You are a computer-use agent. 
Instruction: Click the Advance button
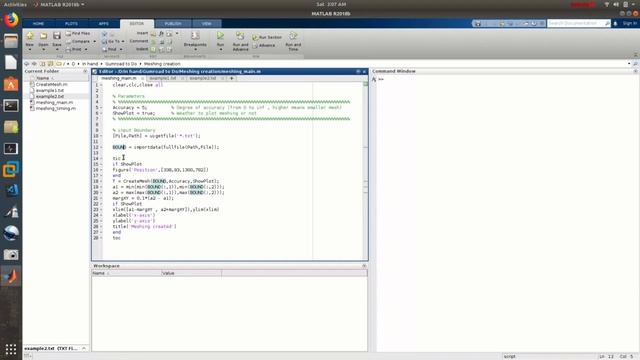tap(264, 45)
